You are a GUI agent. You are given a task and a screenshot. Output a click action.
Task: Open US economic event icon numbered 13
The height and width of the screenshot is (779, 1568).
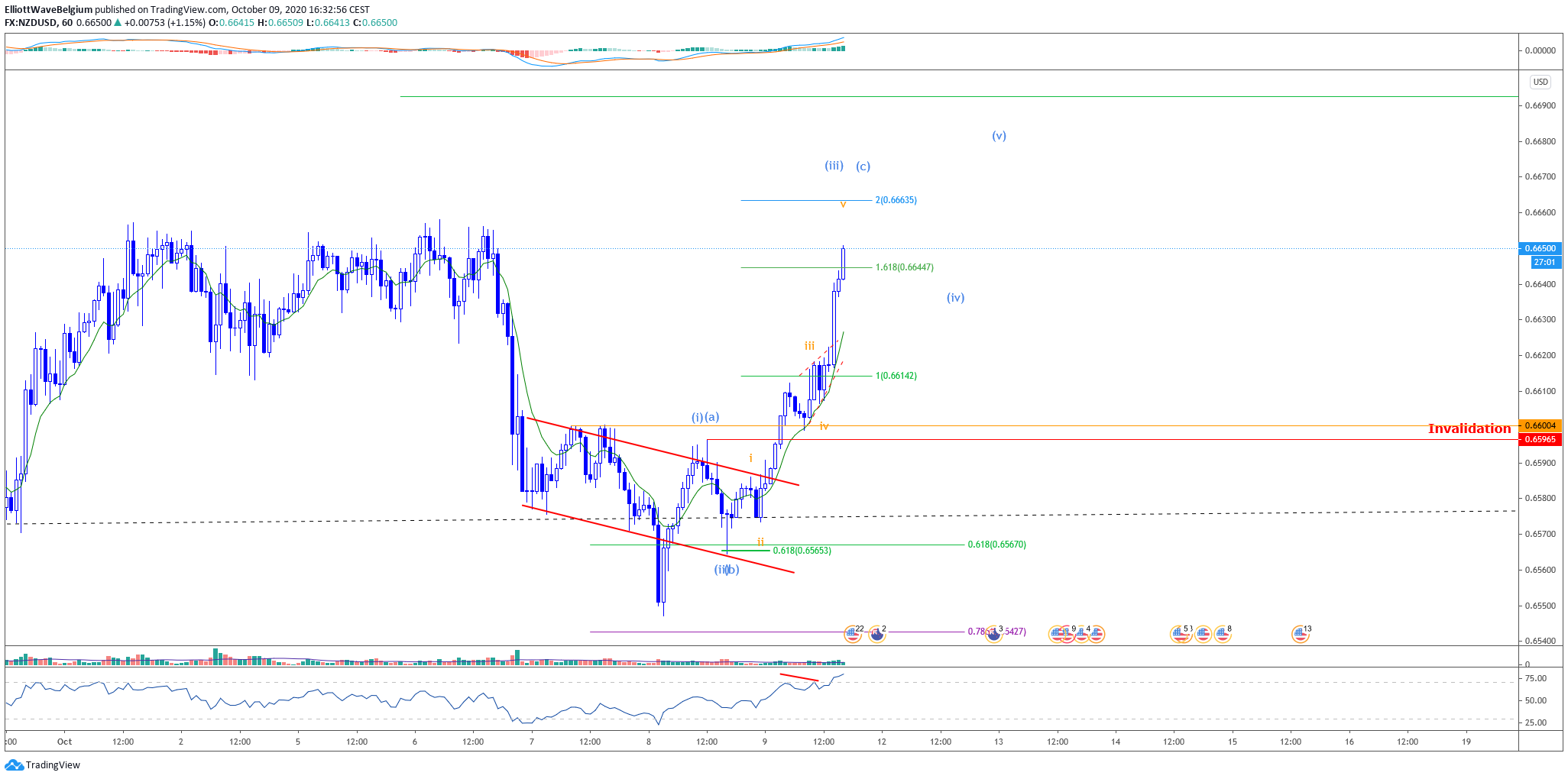(x=1301, y=634)
